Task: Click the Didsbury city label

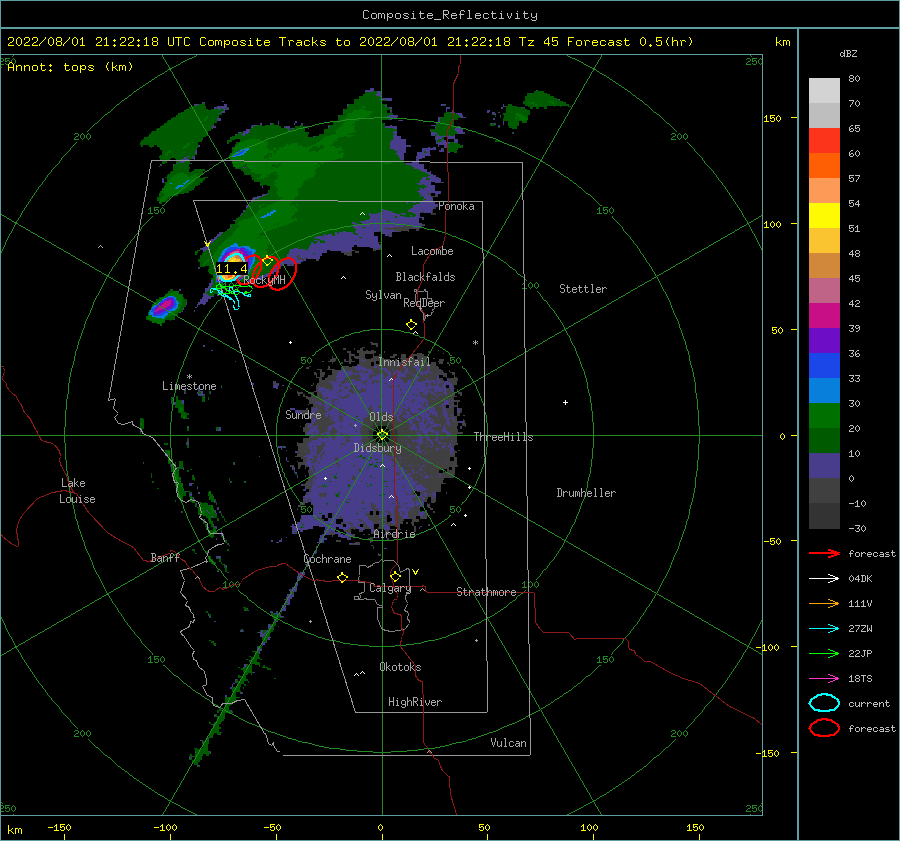Action: pyautogui.click(x=378, y=448)
